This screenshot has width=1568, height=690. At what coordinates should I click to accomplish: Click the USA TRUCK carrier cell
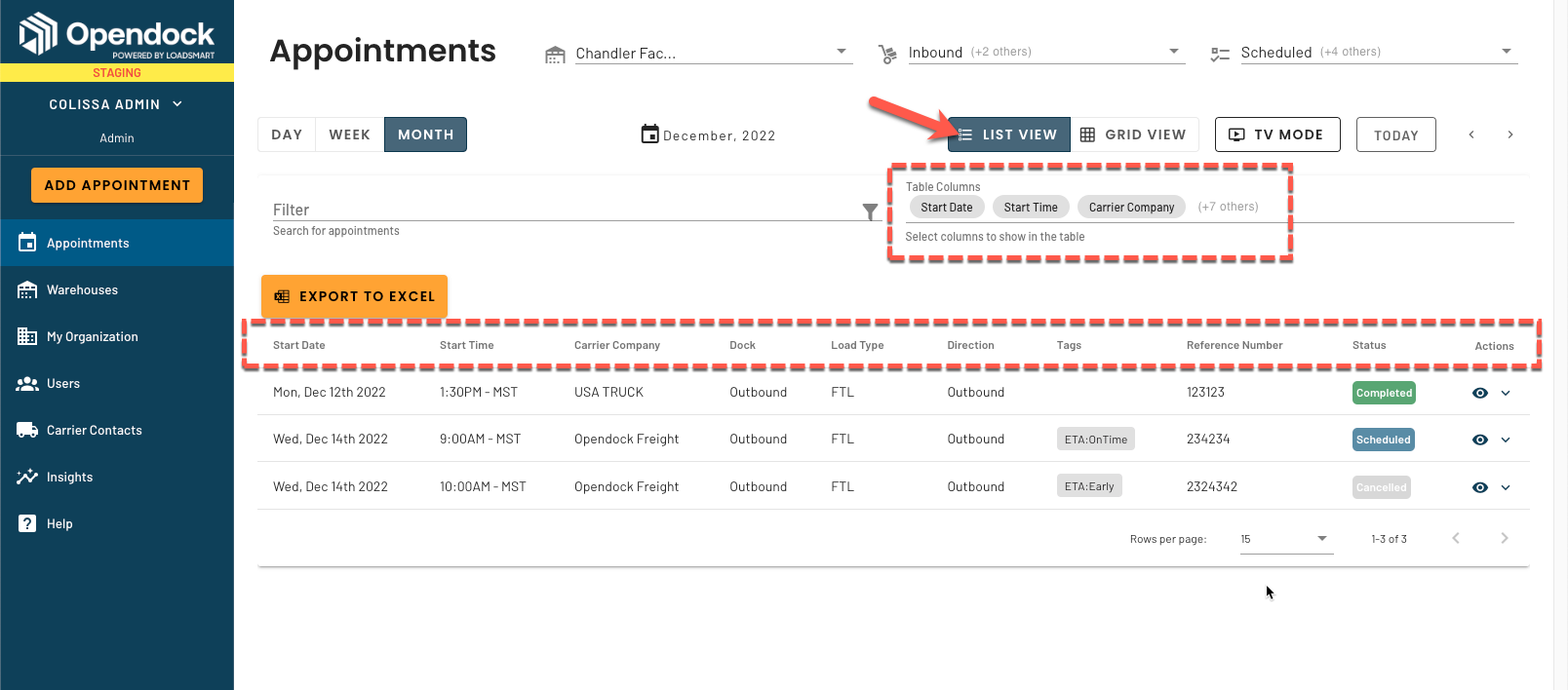coord(608,392)
